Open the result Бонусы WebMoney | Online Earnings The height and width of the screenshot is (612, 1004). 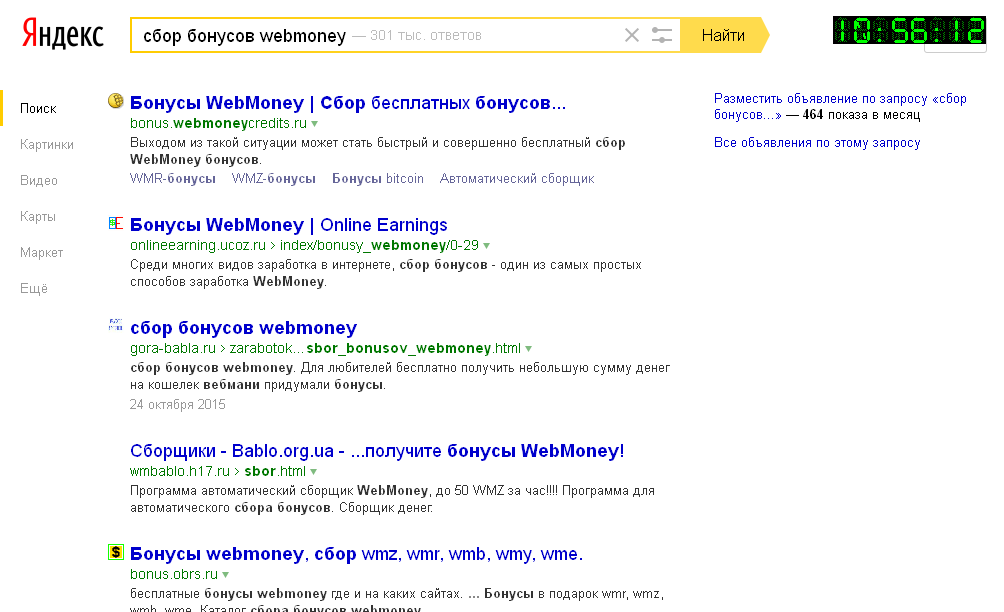pos(288,225)
